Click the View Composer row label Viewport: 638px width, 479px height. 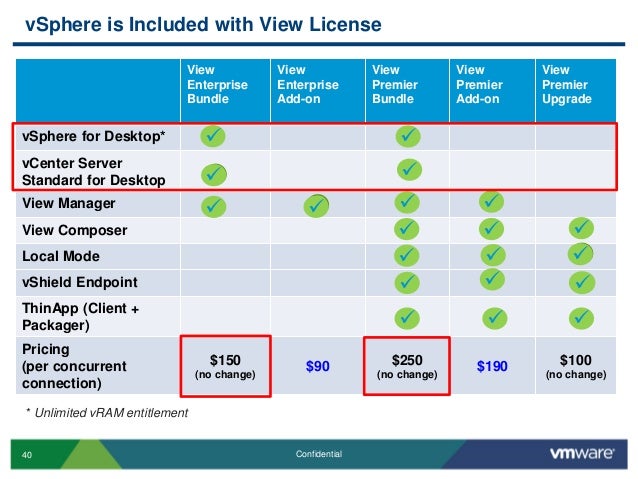[x=75, y=230]
